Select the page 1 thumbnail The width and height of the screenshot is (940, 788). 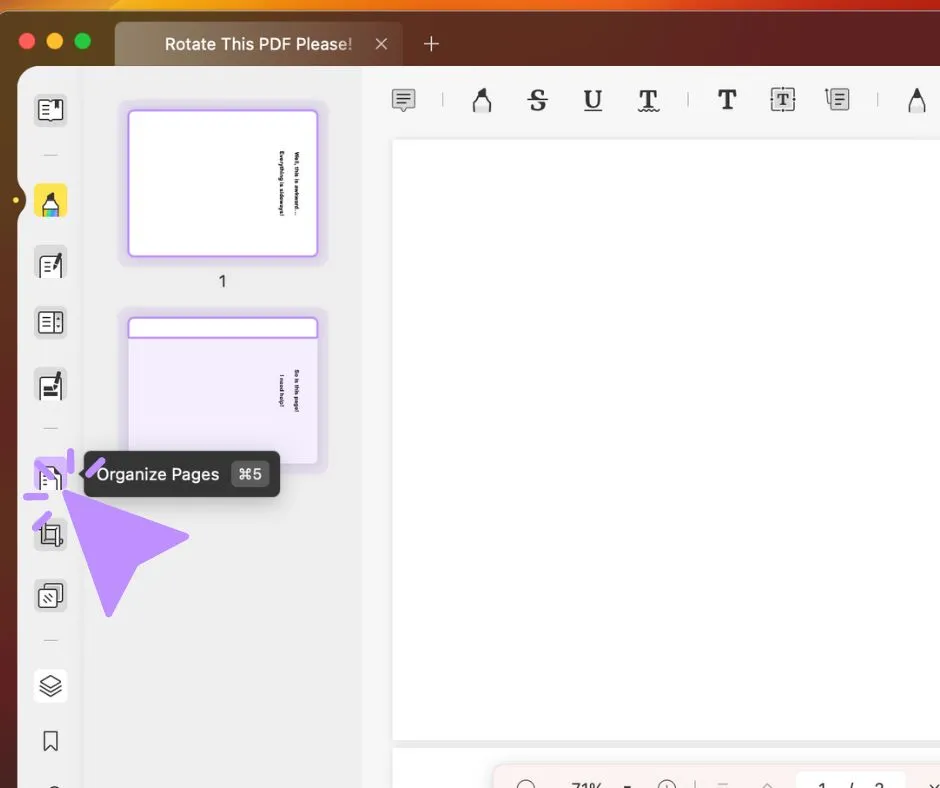[x=222, y=183]
